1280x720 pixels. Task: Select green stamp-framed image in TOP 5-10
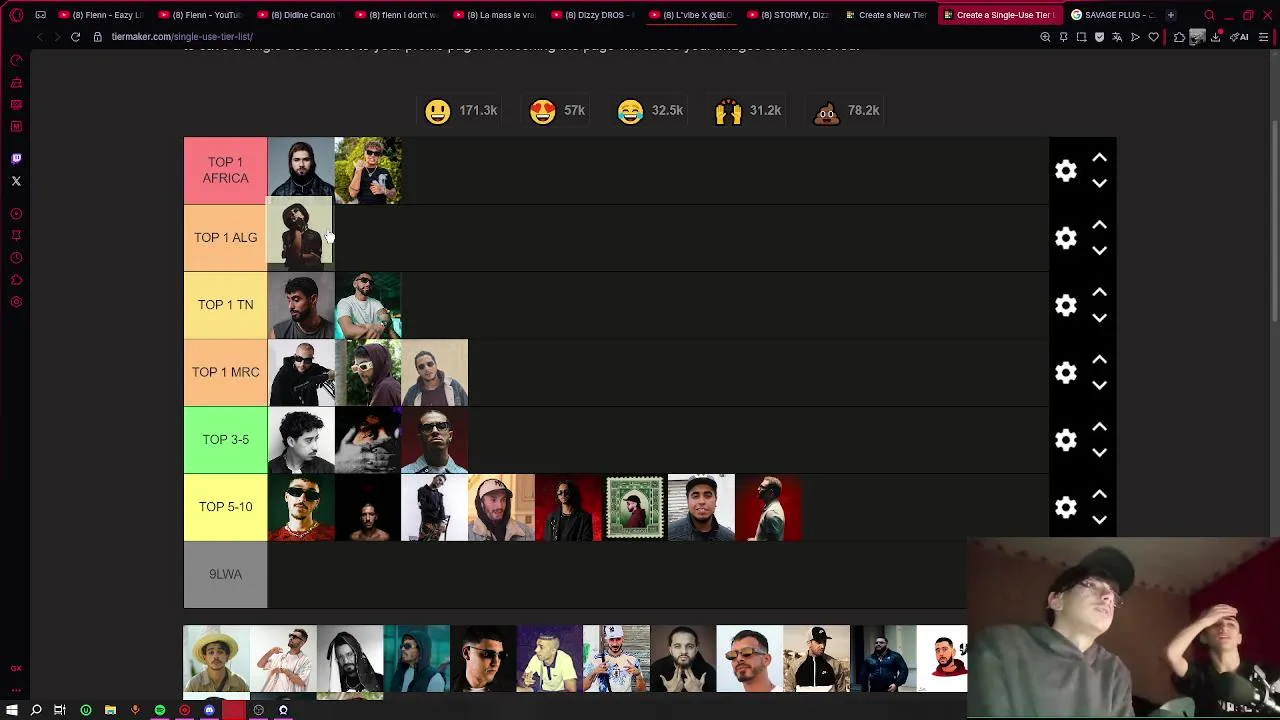(634, 507)
